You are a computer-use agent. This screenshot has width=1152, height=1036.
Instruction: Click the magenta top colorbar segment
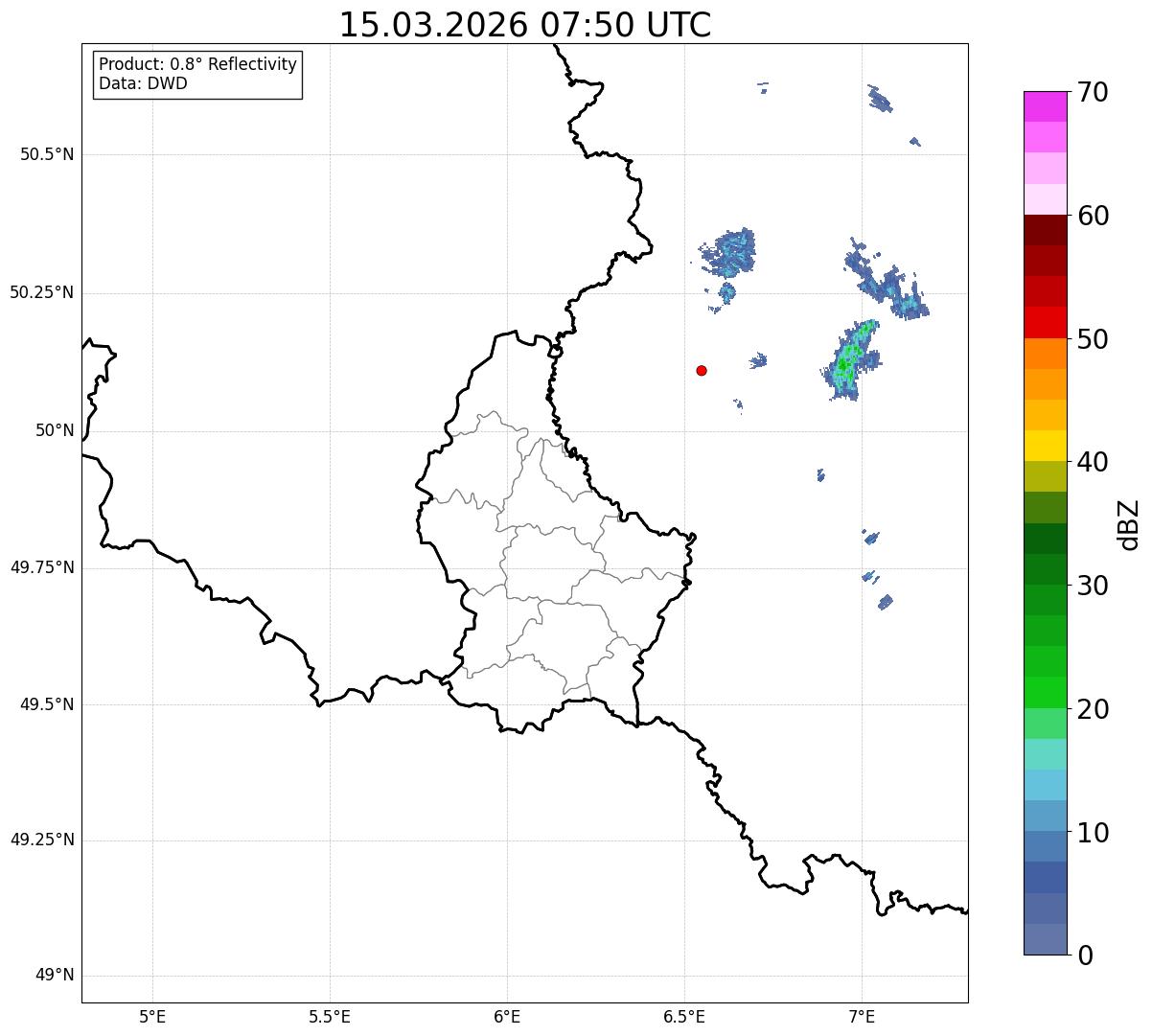point(1046,106)
